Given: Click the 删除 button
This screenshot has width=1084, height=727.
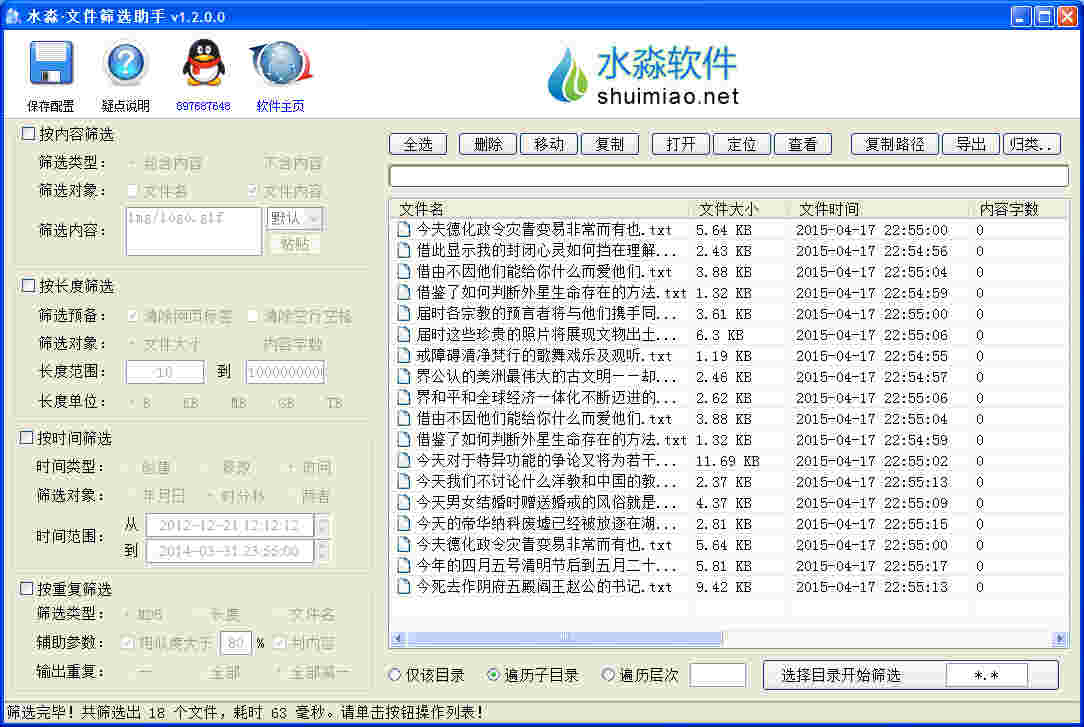Looking at the screenshot, I should 488,144.
